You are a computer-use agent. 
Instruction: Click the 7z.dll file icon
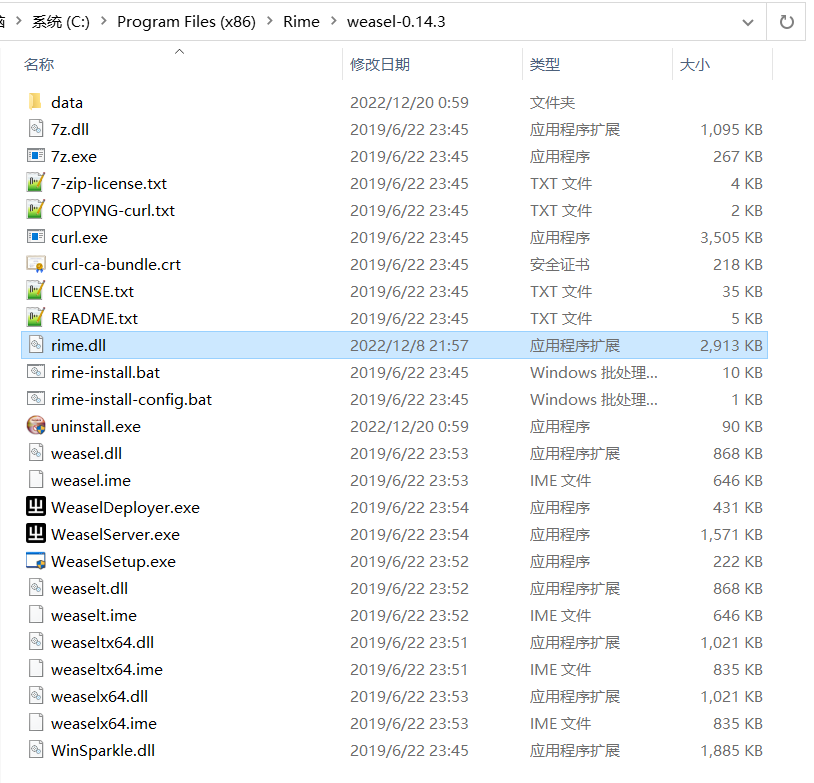pos(35,129)
